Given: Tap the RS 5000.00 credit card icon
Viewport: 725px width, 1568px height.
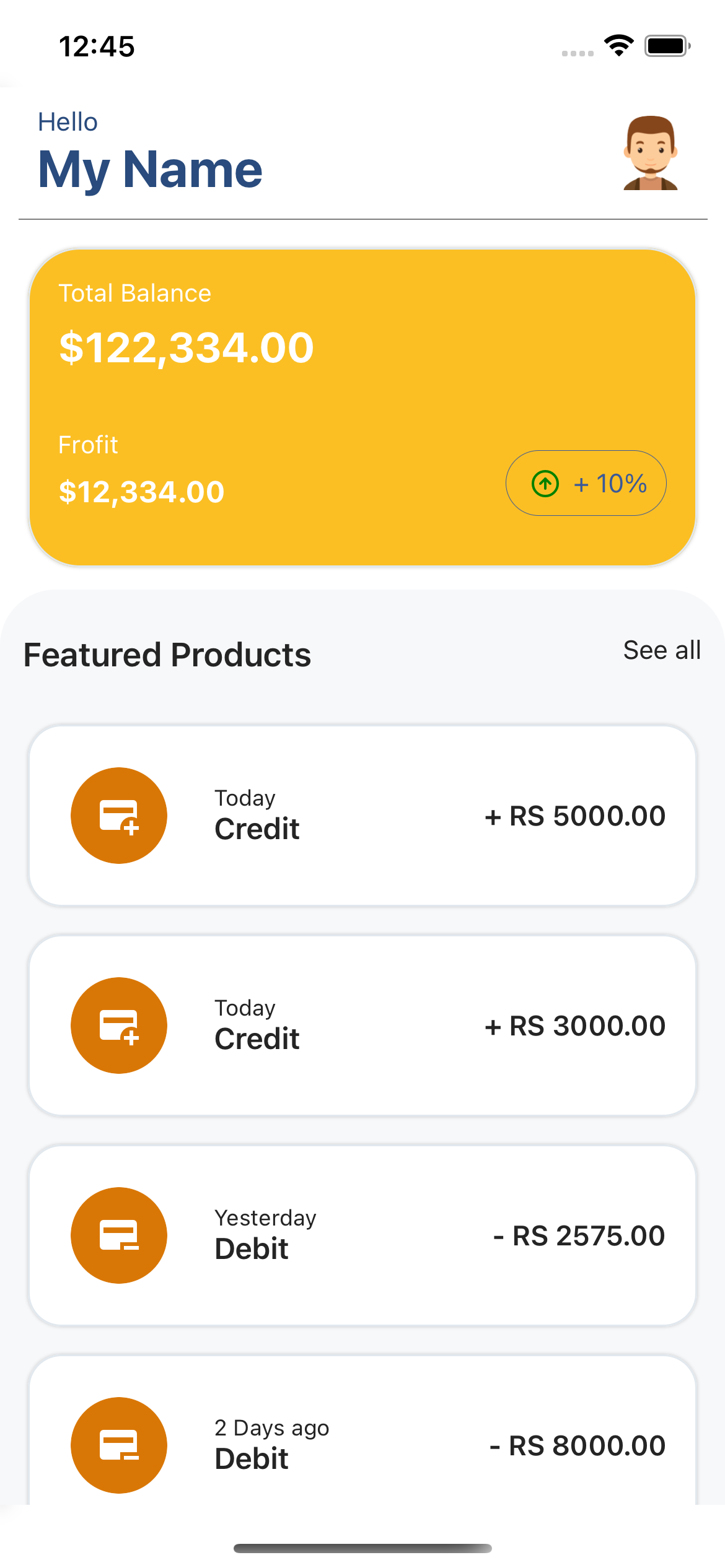Looking at the screenshot, I should pos(119,816).
